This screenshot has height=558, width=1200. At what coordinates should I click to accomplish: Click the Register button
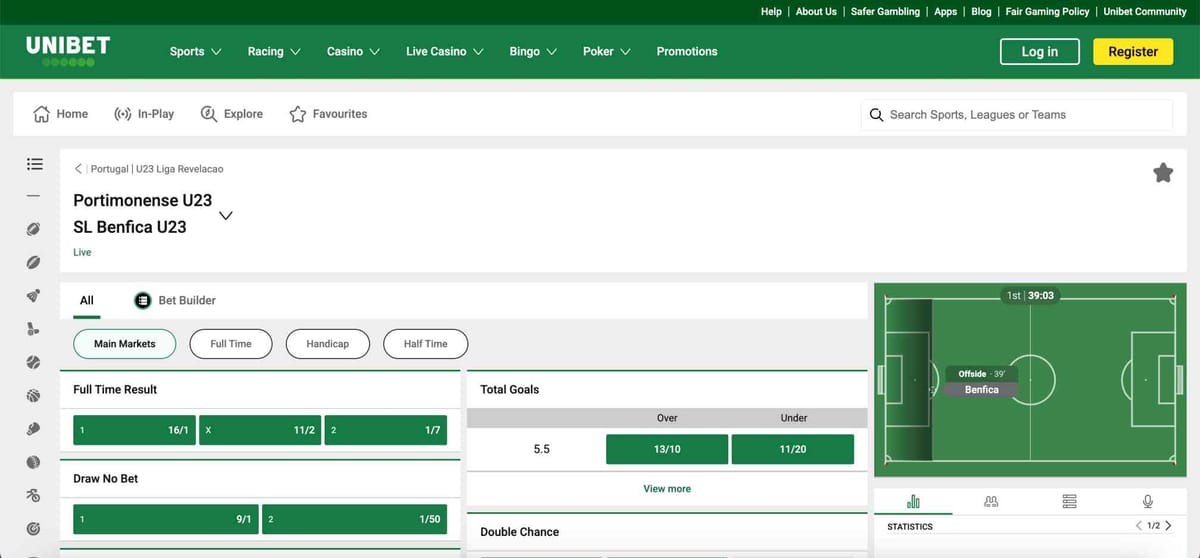(1133, 52)
